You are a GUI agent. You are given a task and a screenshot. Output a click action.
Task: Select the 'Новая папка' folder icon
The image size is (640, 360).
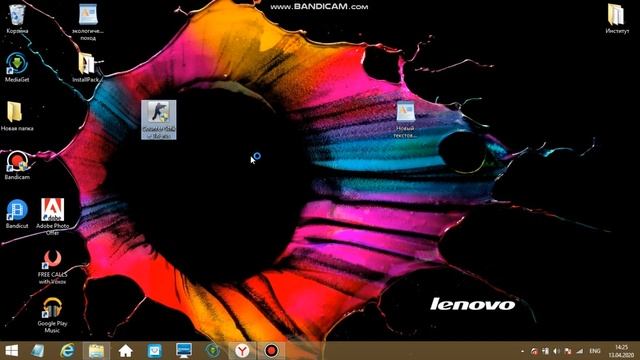click(x=17, y=116)
